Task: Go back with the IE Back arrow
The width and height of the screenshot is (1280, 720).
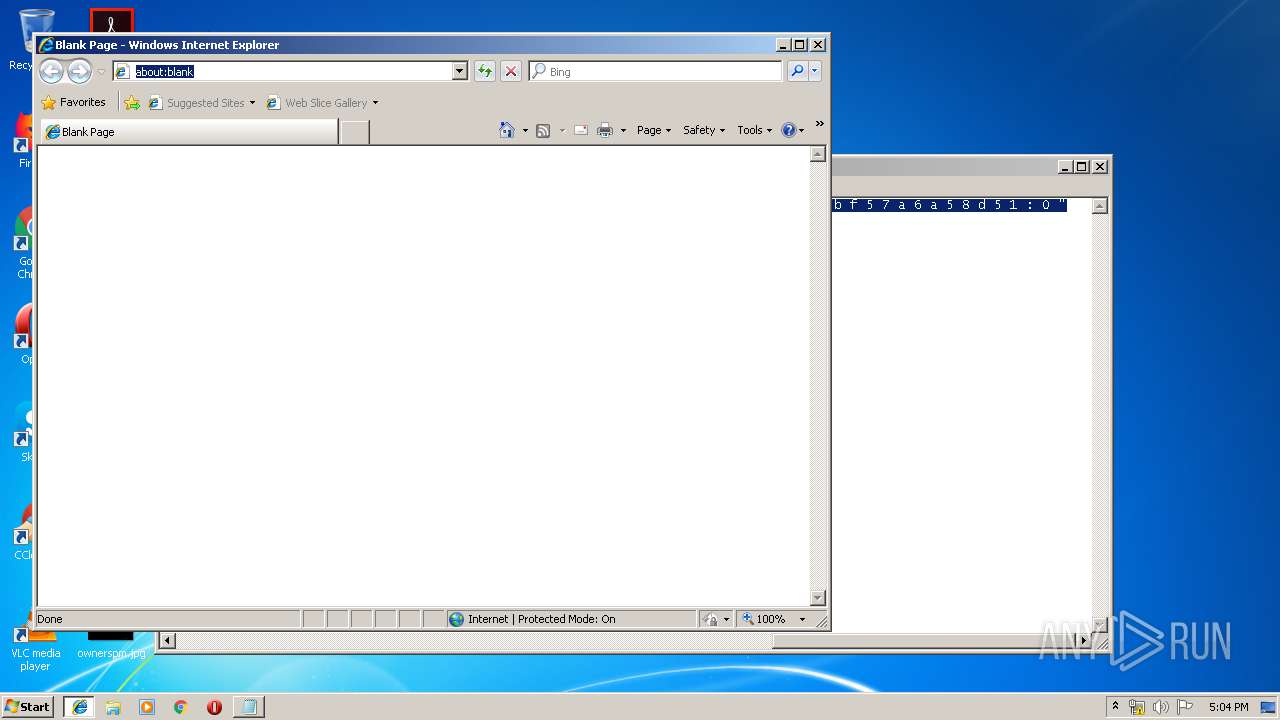Action: tap(51, 71)
